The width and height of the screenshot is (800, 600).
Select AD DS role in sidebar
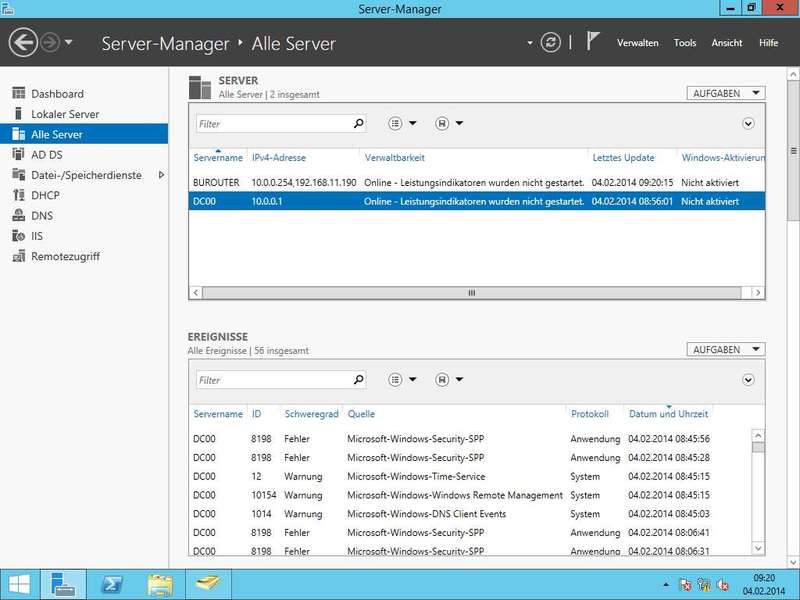tap(46, 155)
